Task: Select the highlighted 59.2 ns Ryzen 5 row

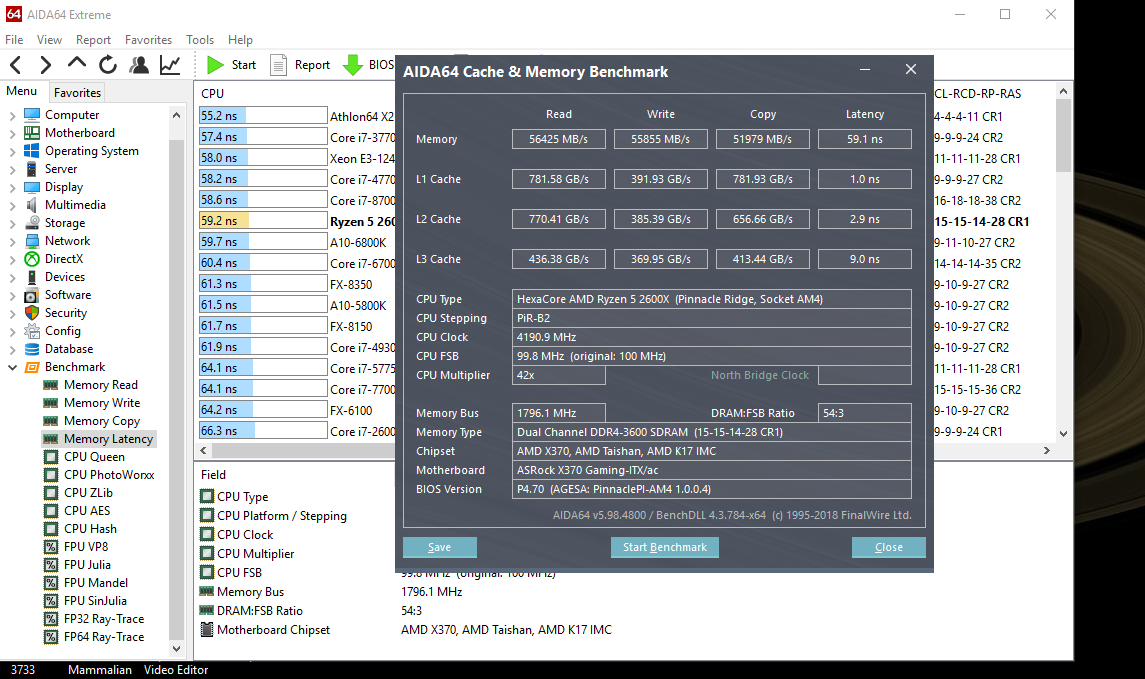Action: pyautogui.click(x=297, y=221)
